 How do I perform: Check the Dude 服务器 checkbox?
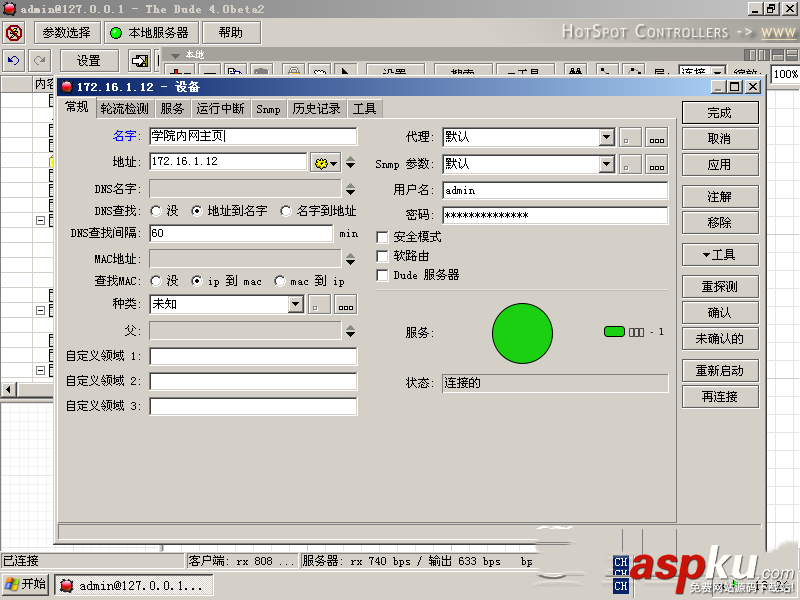[382, 276]
